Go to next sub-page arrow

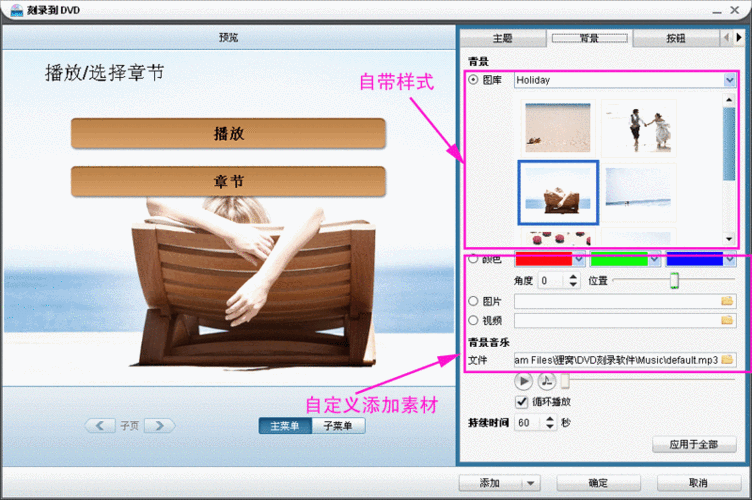pyautogui.click(x=160, y=426)
